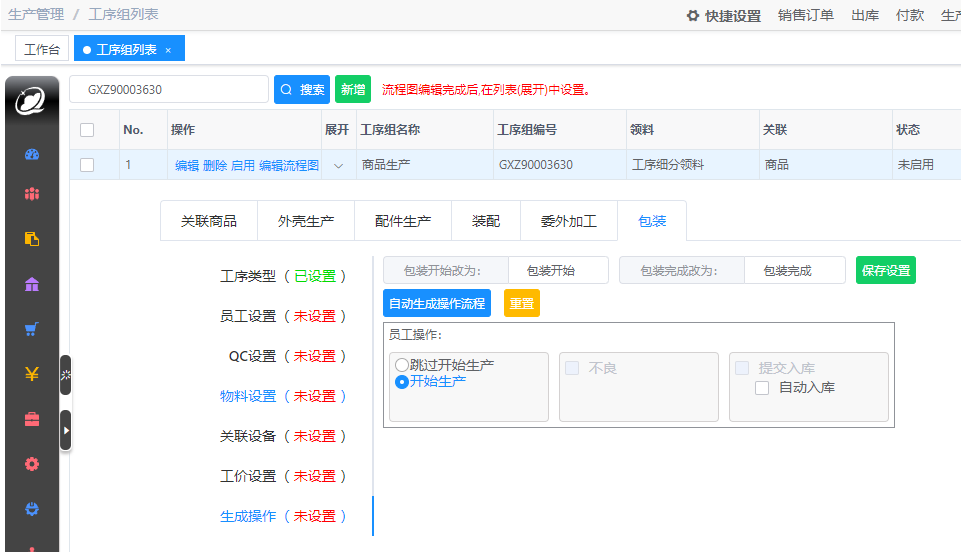Open the red briefcase sidebar icon
The height and width of the screenshot is (552, 963).
[x=32, y=419]
